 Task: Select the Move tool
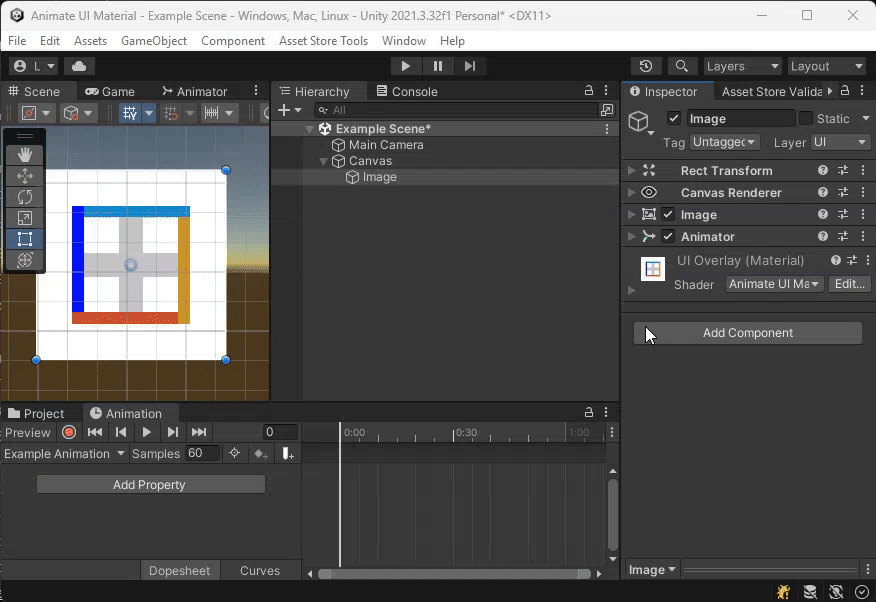click(24, 176)
